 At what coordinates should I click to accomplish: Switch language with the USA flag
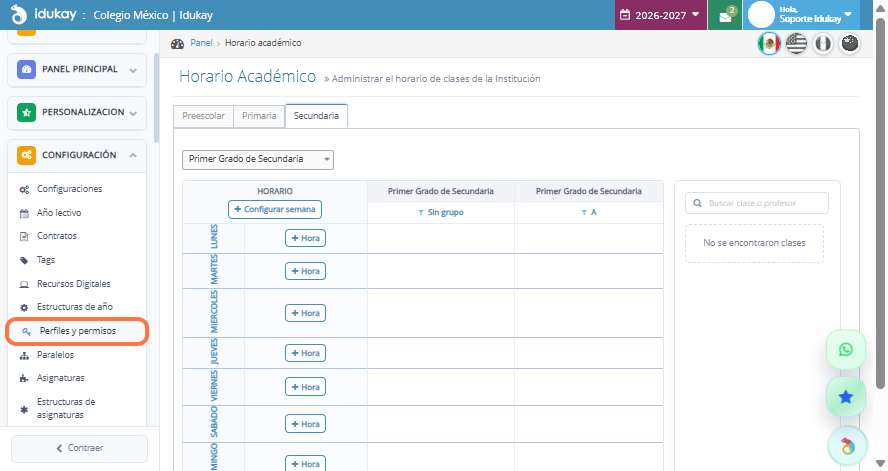[x=796, y=44]
